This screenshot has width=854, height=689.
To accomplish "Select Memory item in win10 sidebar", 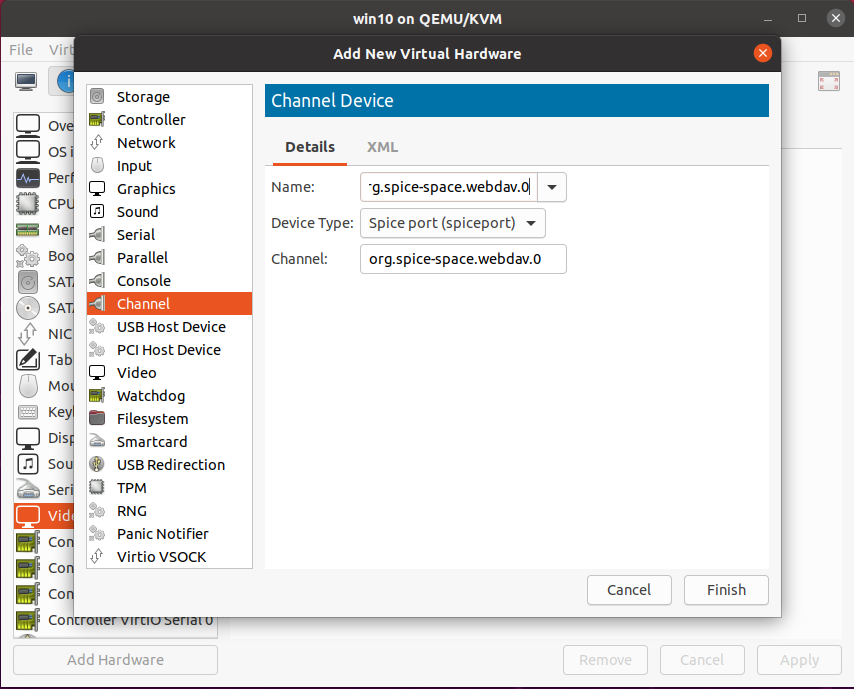I will click(44, 230).
